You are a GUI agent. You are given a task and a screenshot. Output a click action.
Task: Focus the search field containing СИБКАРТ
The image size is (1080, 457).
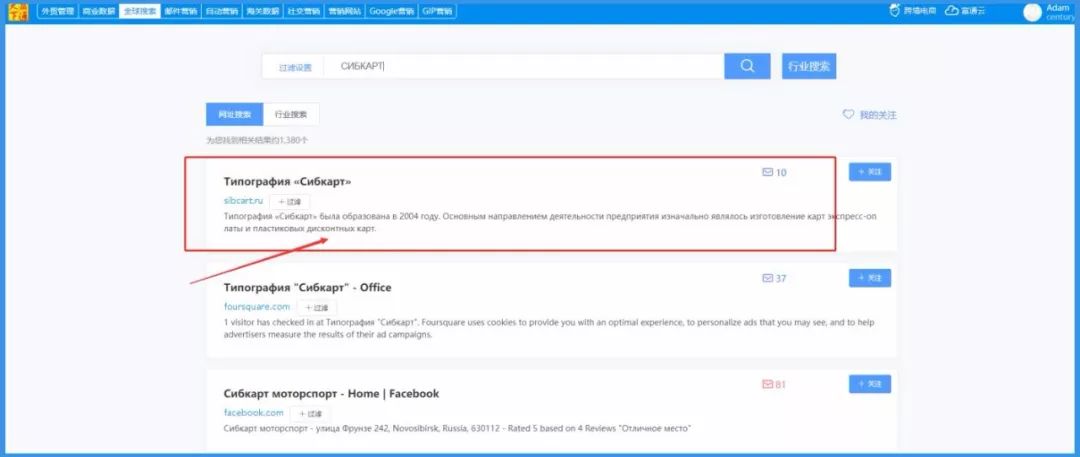point(523,66)
